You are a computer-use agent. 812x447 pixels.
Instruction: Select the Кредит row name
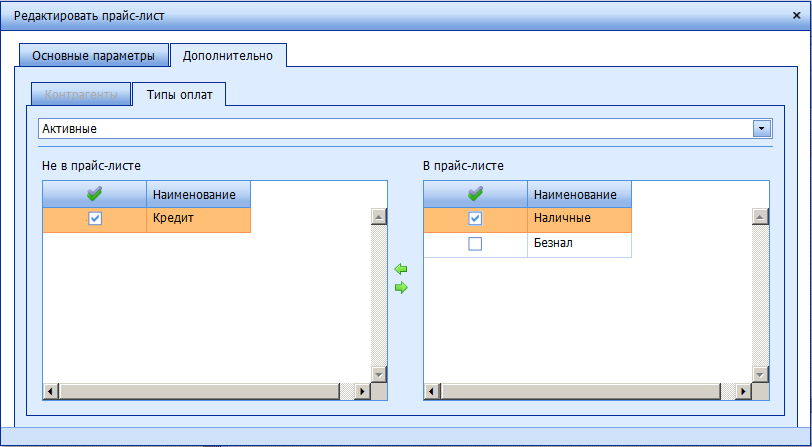(x=198, y=219)
